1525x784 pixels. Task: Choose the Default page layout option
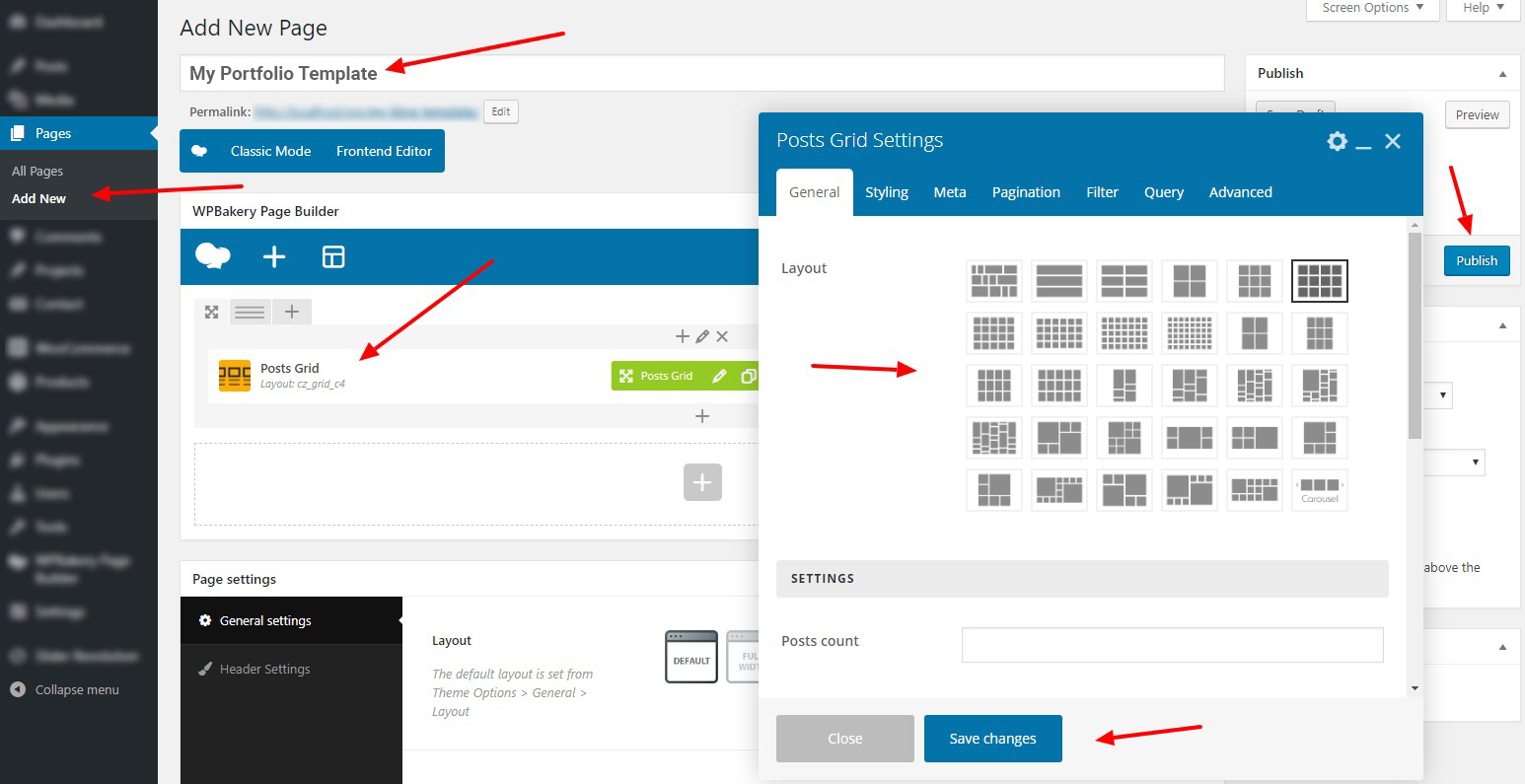point(691,657)
